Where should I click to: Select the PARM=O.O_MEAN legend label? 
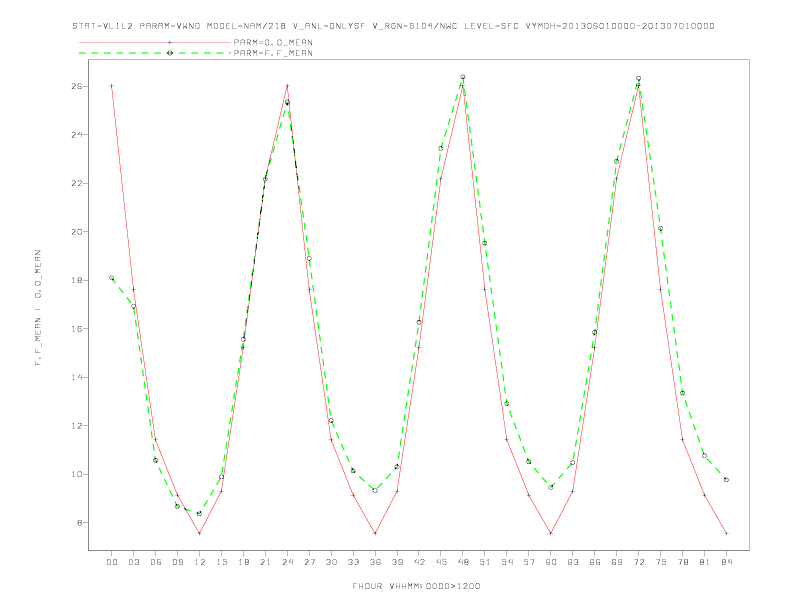(x=273, y=42)
